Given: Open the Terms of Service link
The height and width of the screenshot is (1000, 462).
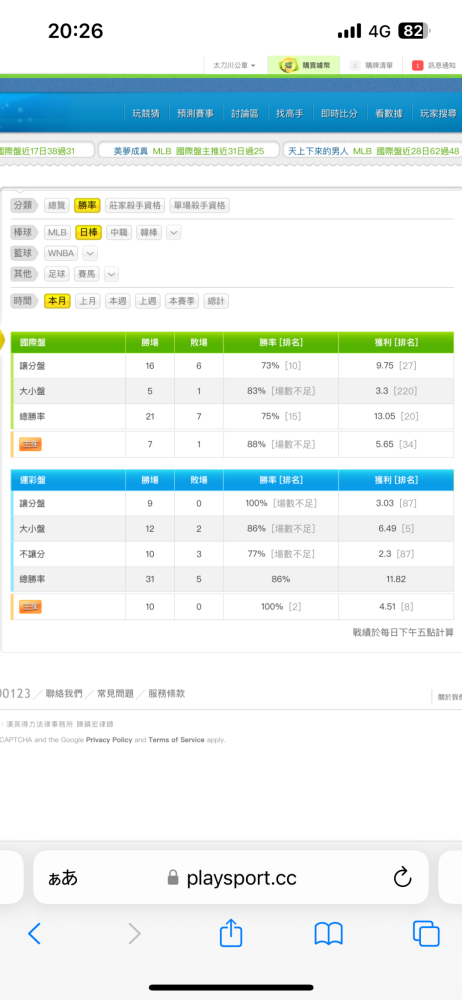Looking at the screenshot, I should point(177,740).
